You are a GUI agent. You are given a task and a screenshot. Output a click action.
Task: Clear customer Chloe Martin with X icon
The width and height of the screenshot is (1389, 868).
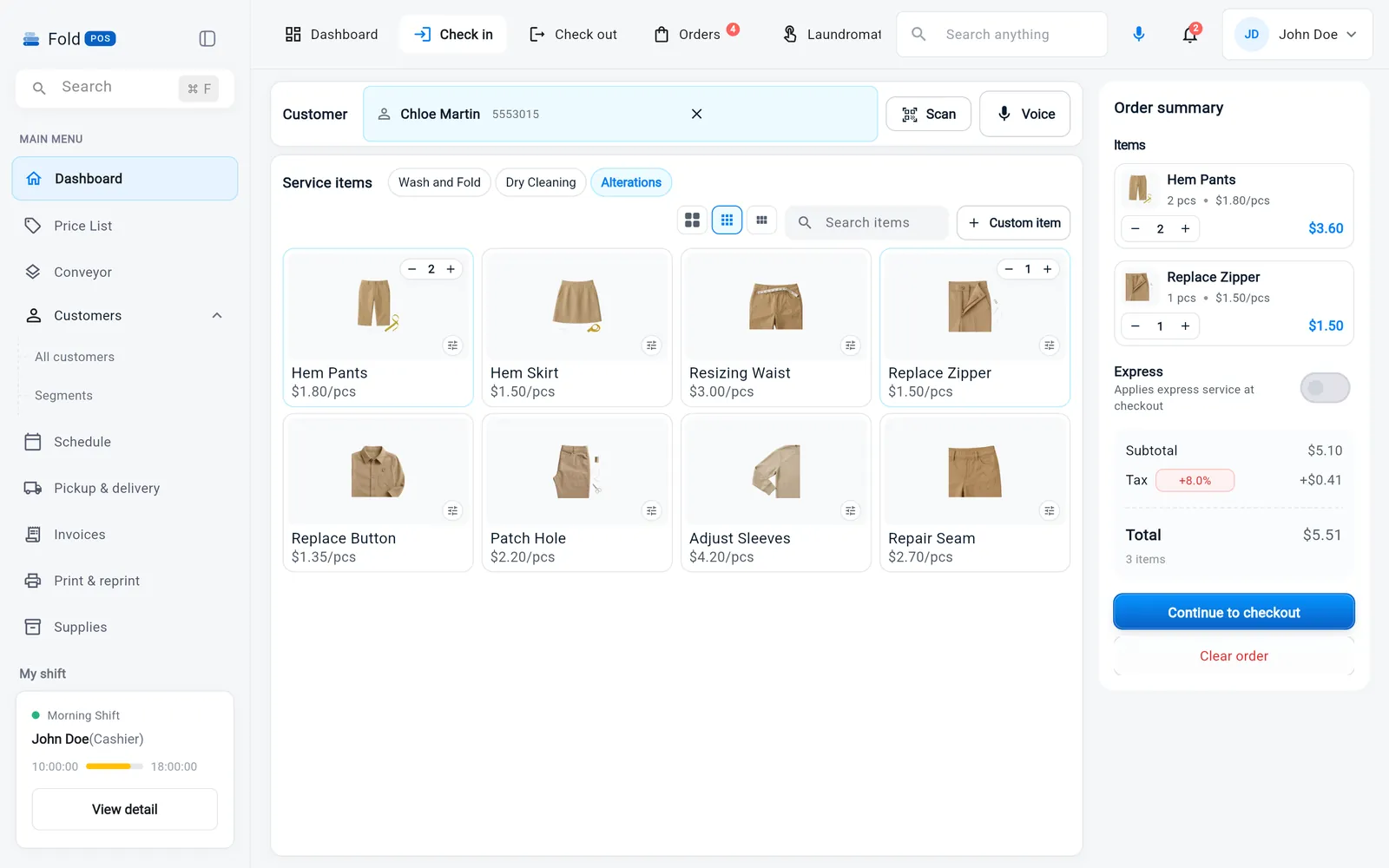[696, 114]
